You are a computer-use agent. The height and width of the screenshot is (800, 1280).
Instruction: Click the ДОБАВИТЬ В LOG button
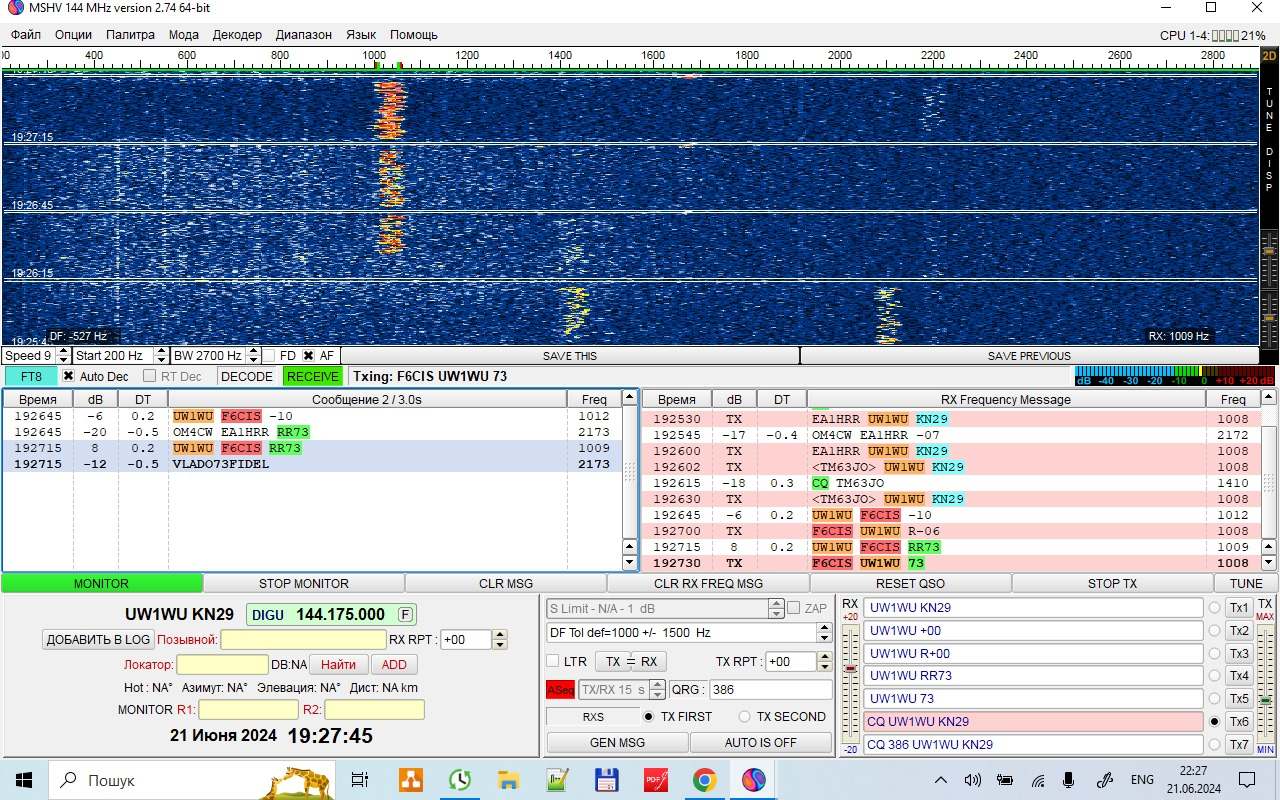point(98,640)
